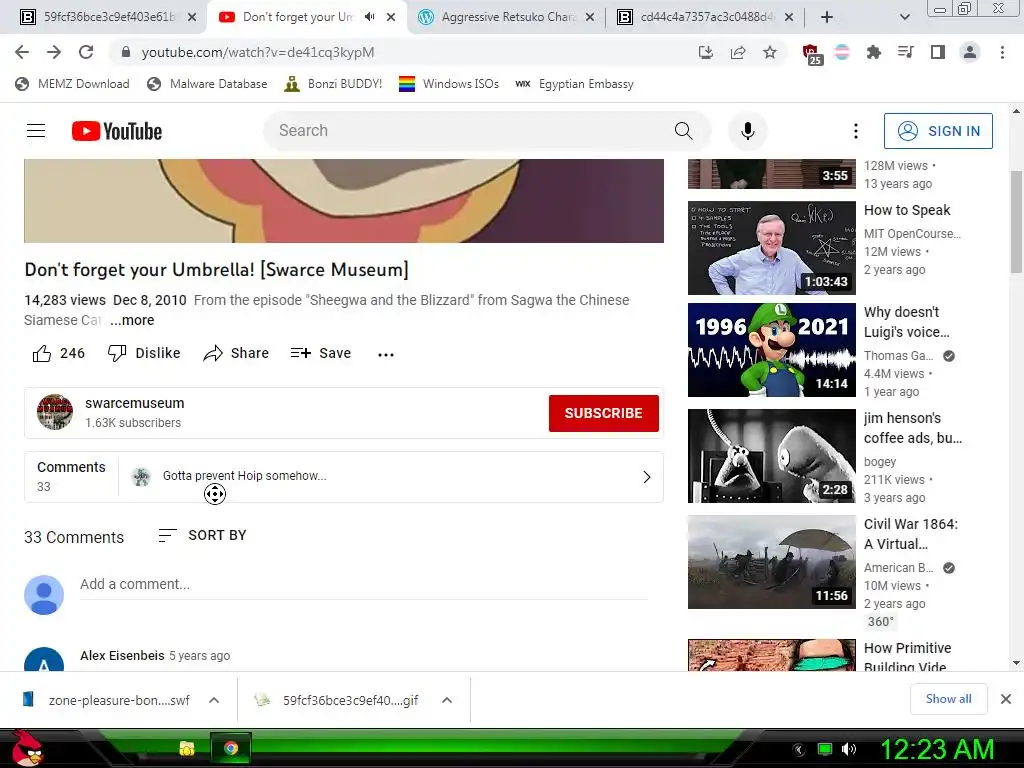Expand the comments teaser chevron
1024x768 pixels.
(x=647, y=477)
